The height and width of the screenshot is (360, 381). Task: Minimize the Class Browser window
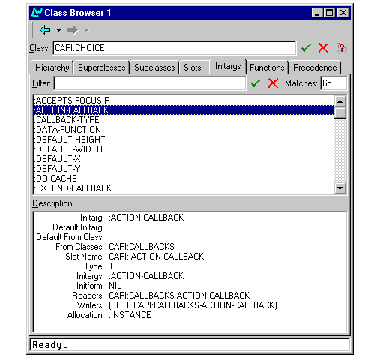[317, 13]
